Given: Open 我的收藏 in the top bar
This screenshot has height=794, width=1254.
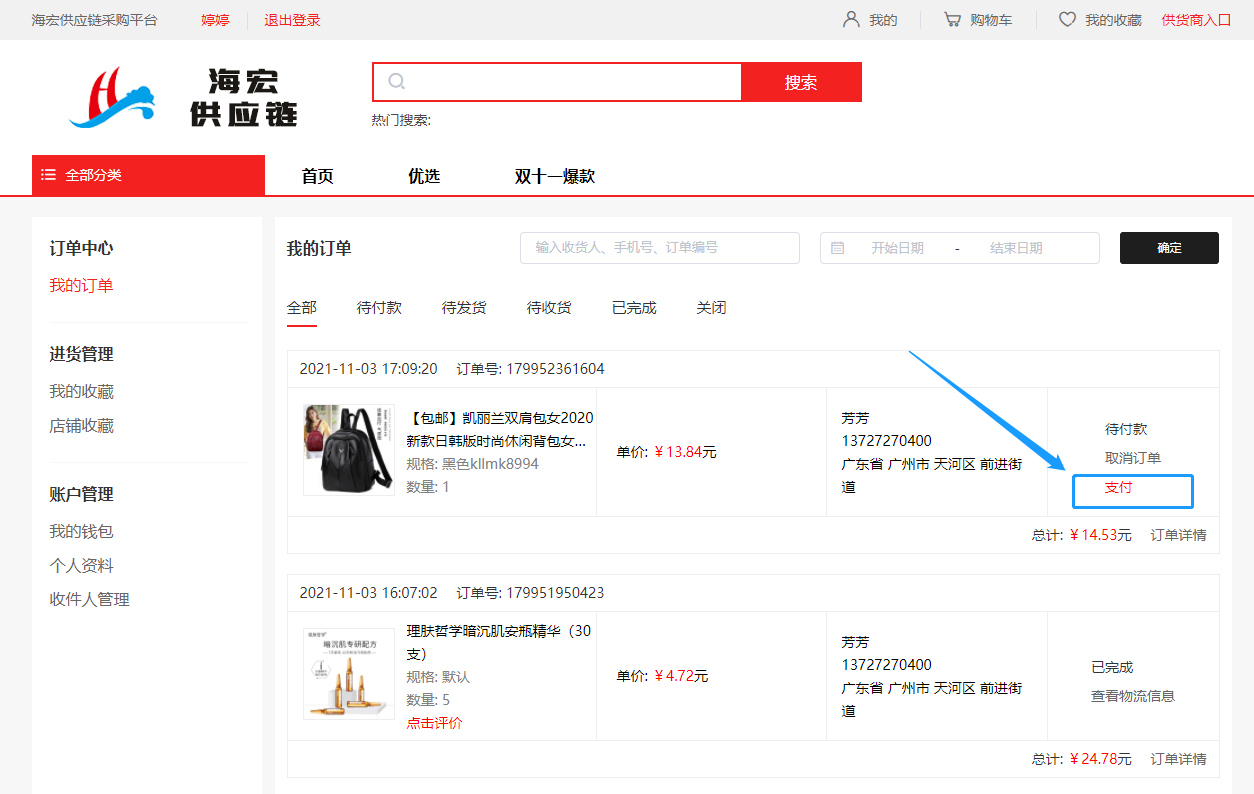Looking at the screenshot, I should [x=1113, y=20].
